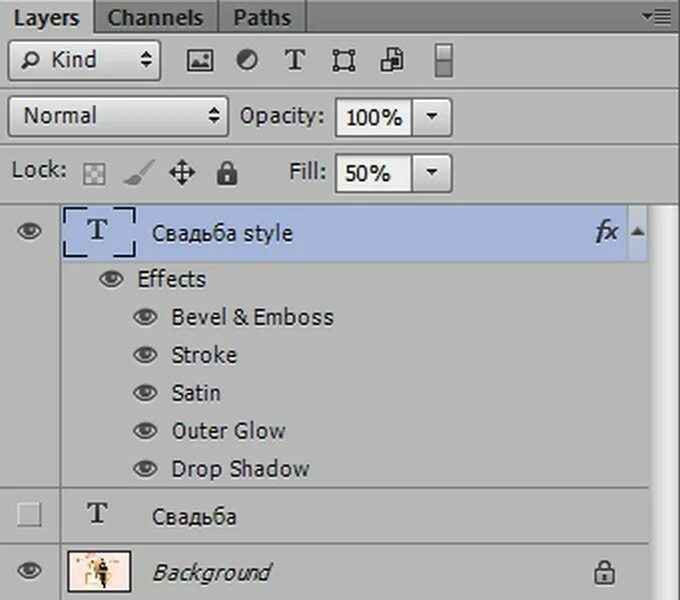Lock image pixels brush icon
The width and height of the screenshot is (680, 600).
137,174
